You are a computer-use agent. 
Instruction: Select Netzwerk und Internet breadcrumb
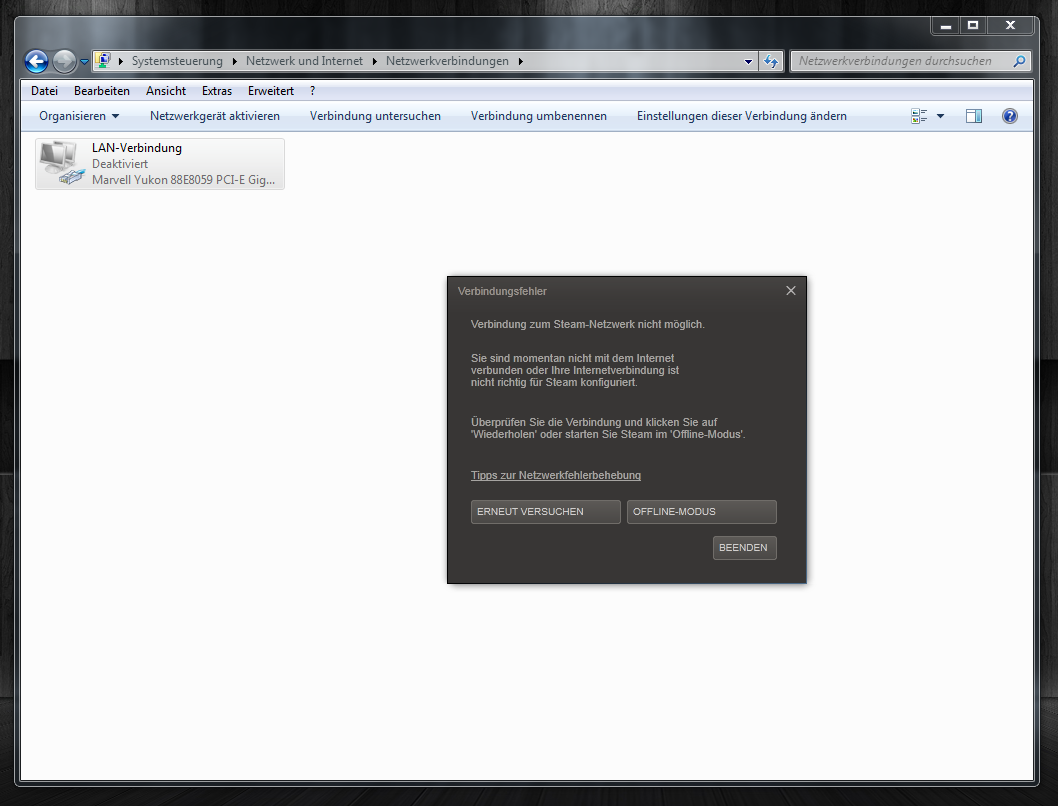304,61
